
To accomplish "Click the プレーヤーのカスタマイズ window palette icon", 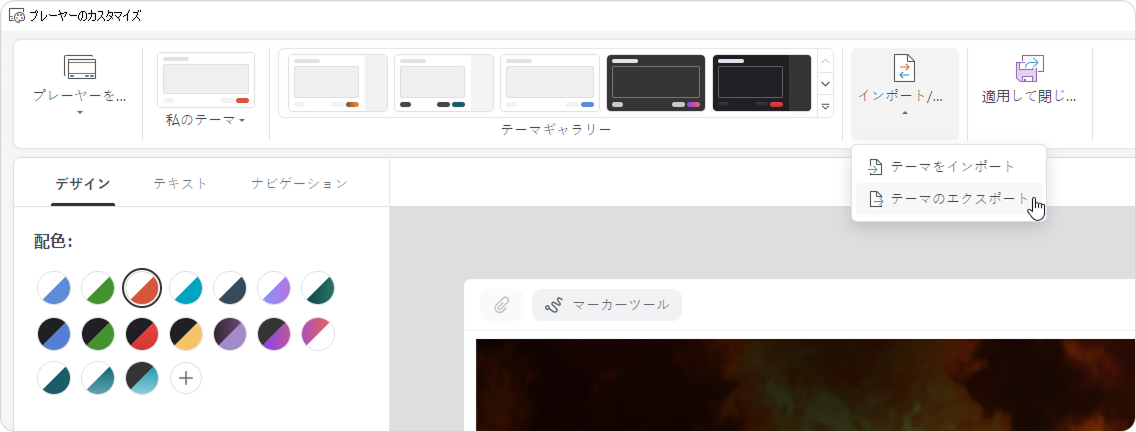I will pos(17,15).
